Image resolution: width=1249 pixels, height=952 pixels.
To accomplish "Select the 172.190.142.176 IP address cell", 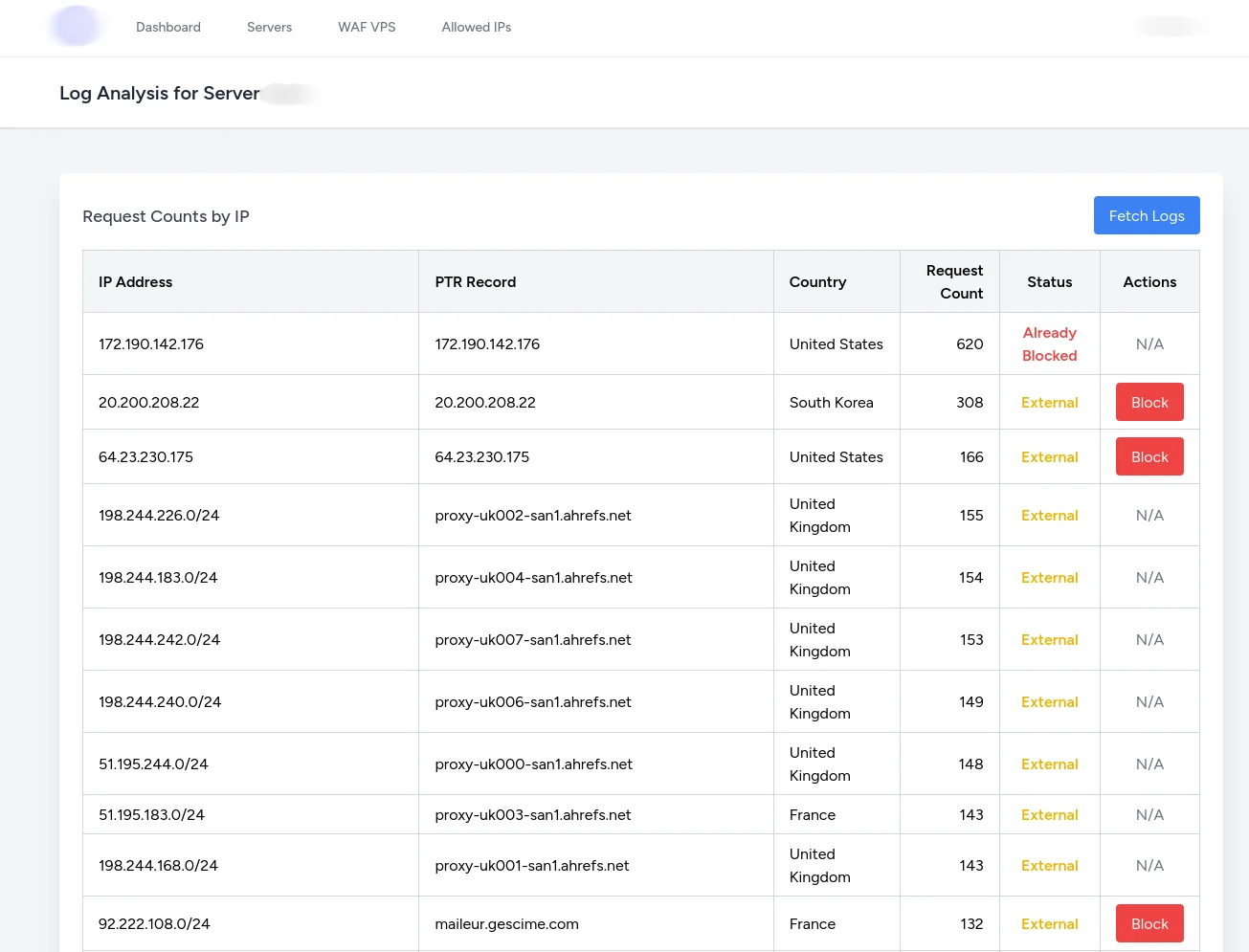I will 151,343.
